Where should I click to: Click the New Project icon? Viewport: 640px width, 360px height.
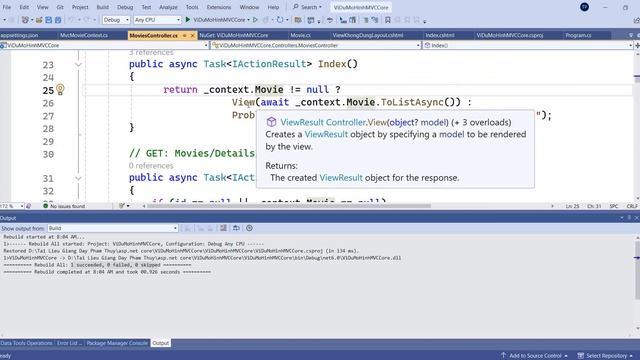[25, 20]
